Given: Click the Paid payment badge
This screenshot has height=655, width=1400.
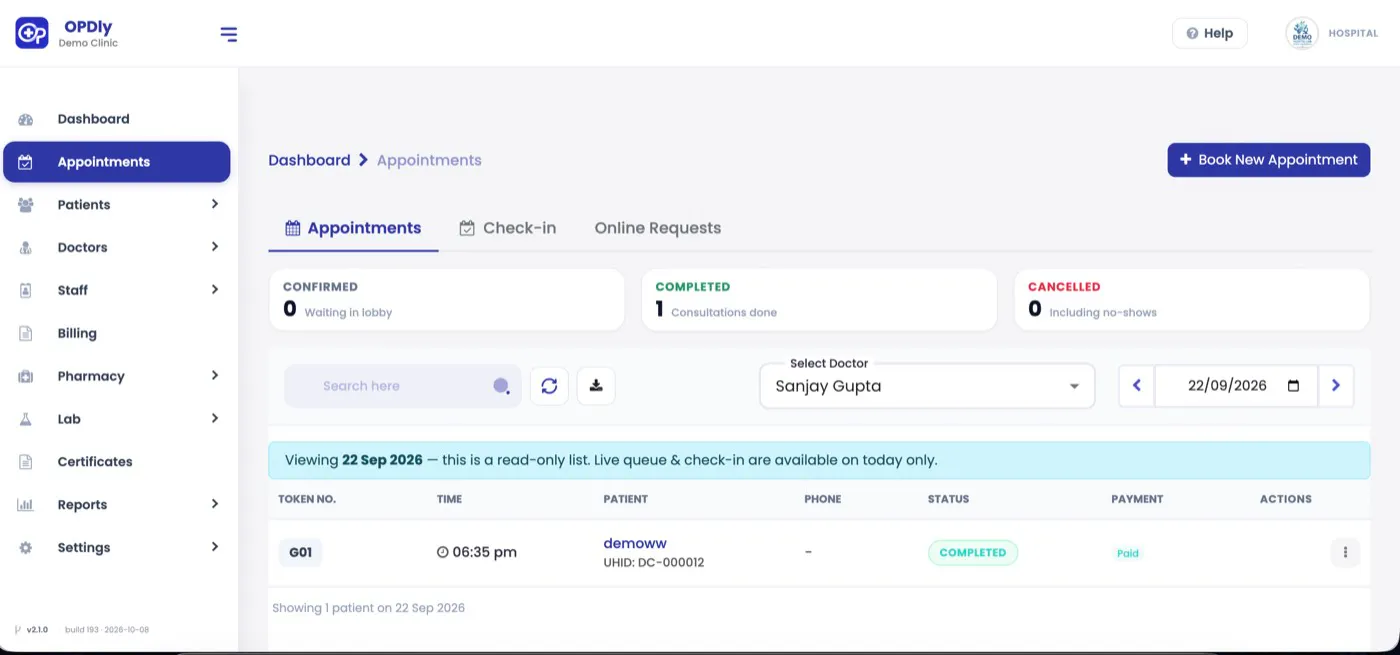Looking at the screenshot, I should pyautogui.click(x=1128, y=553).
